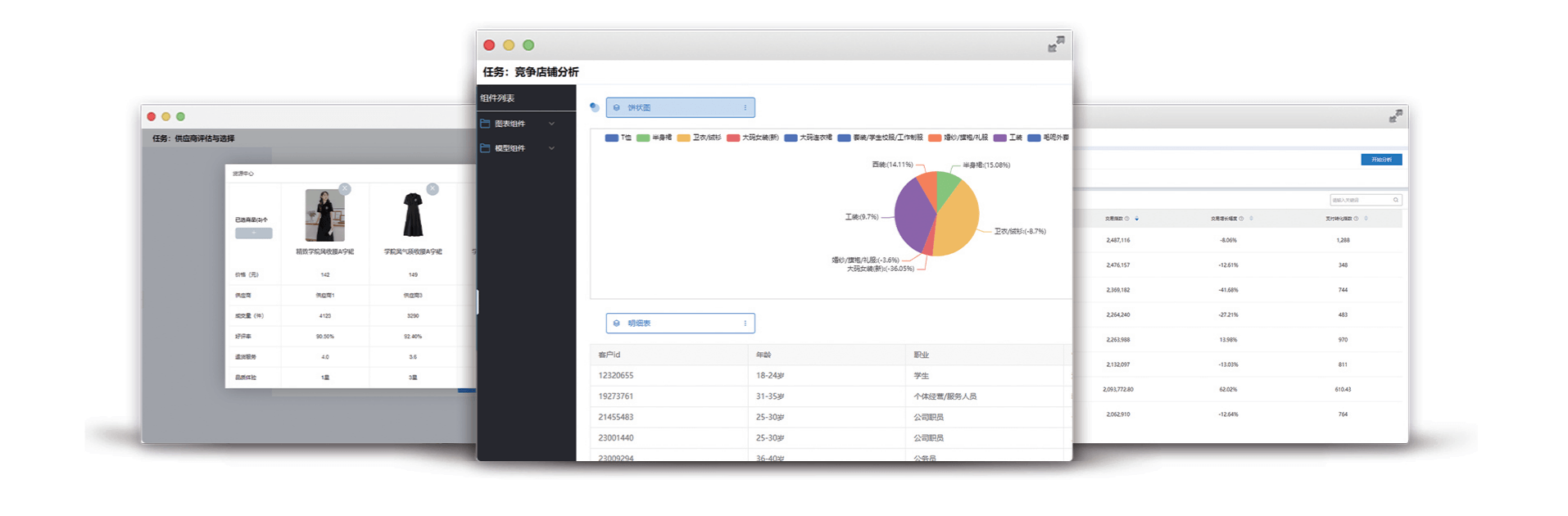Image resolution: width=1568 pixels, height=516 pixels.
Task: Click the three-dot menu on the 饼状图 component
Action: (745, 107)
